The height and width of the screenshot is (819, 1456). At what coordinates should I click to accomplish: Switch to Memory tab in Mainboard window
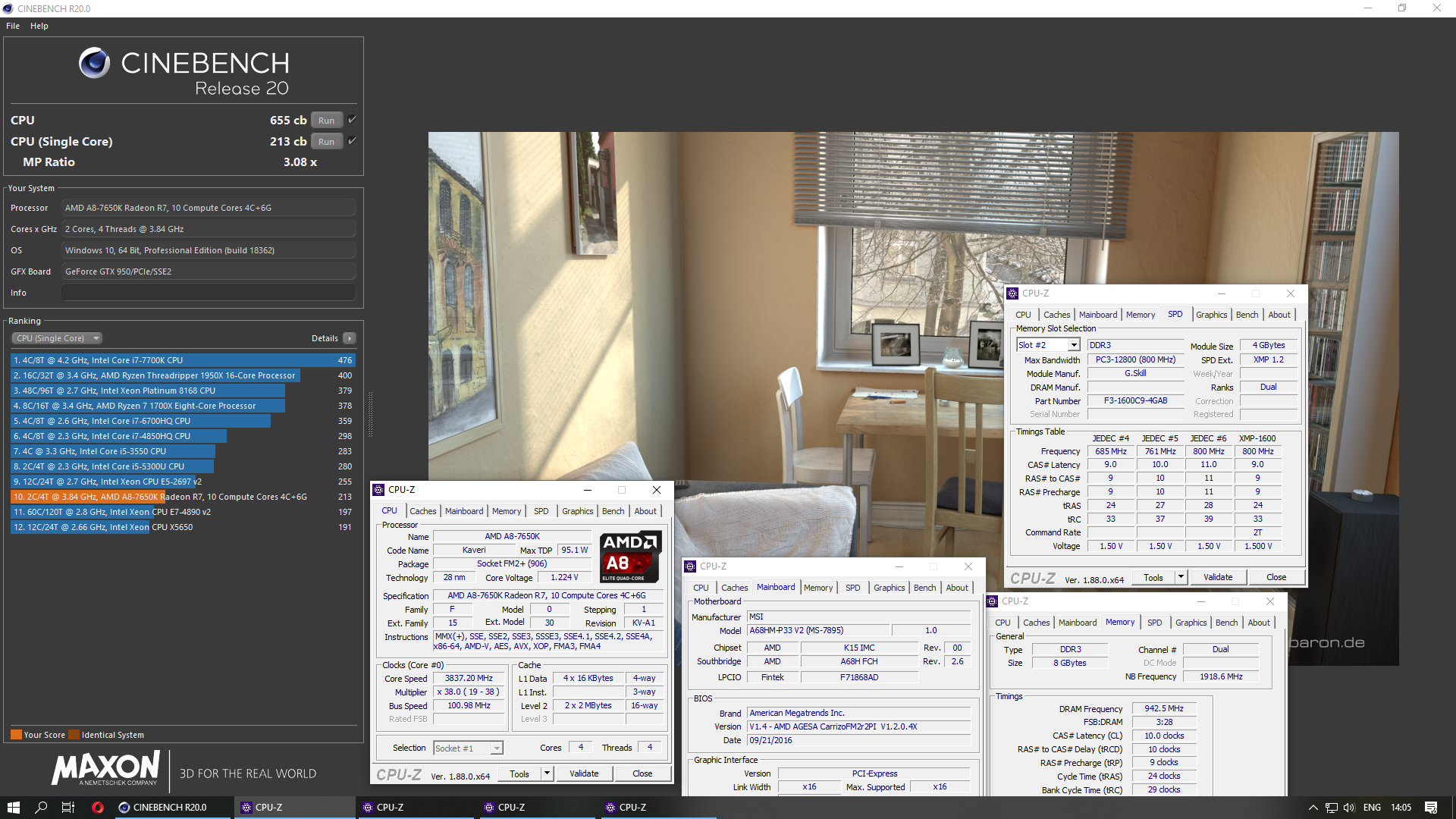(818, 588)
